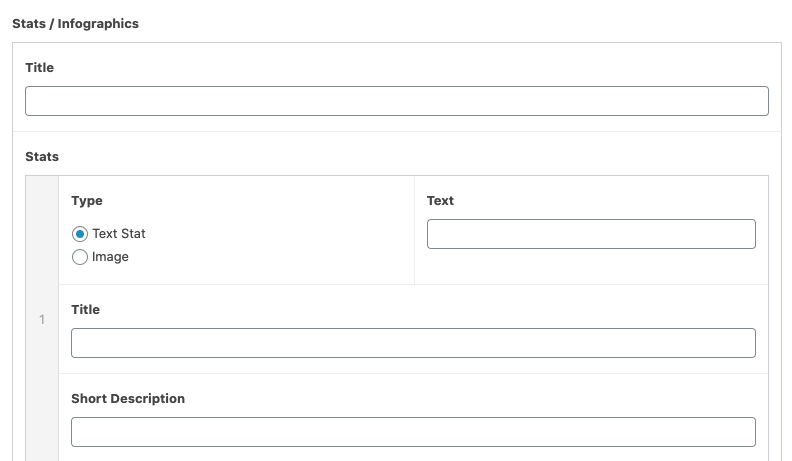This screenshot has height=461, width=792.
Task: Place cursor in the stat's Text box
Action: point(591,234)
